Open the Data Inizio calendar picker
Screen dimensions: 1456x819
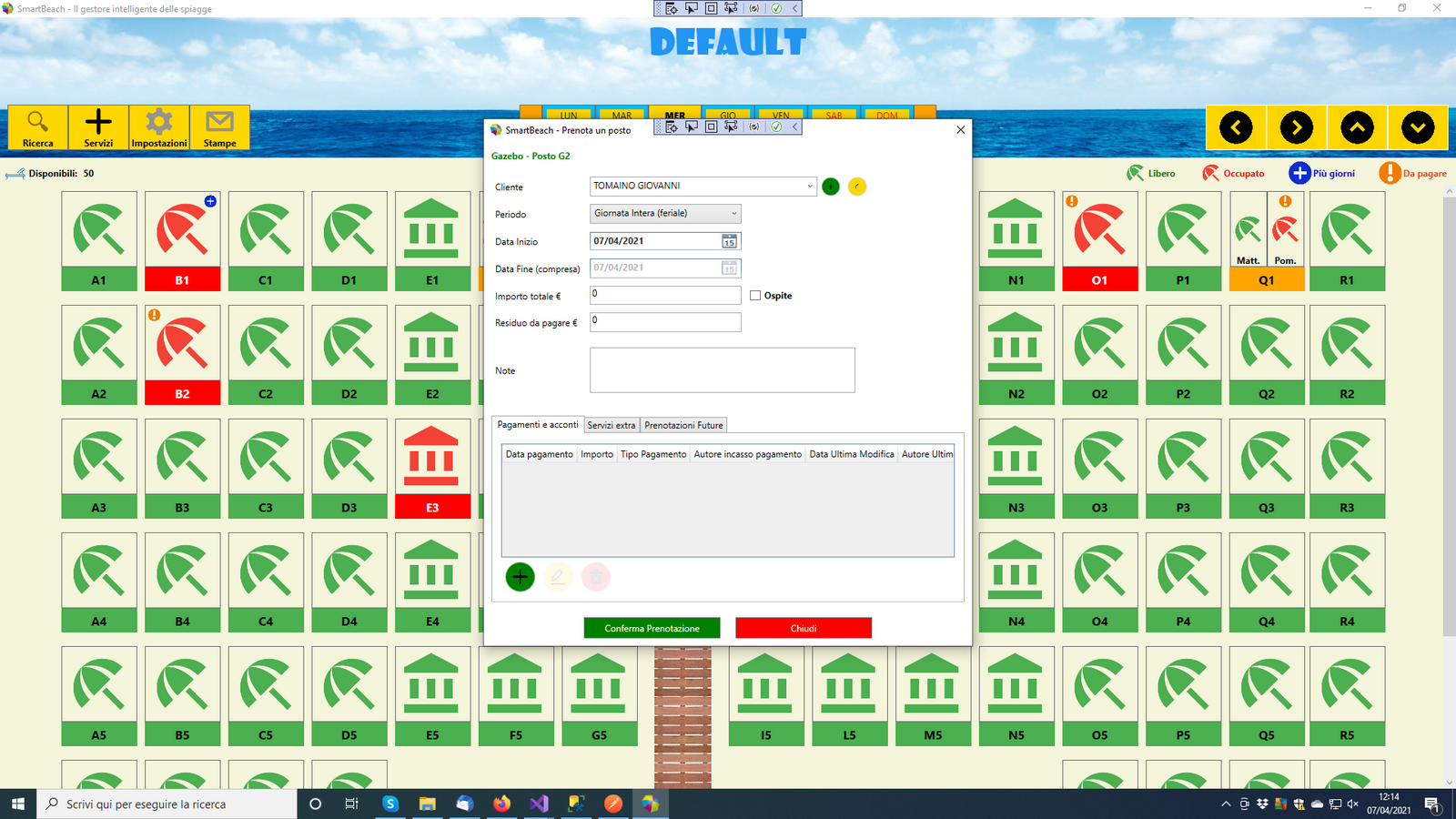pyautogui.click(x=729, y=241)
